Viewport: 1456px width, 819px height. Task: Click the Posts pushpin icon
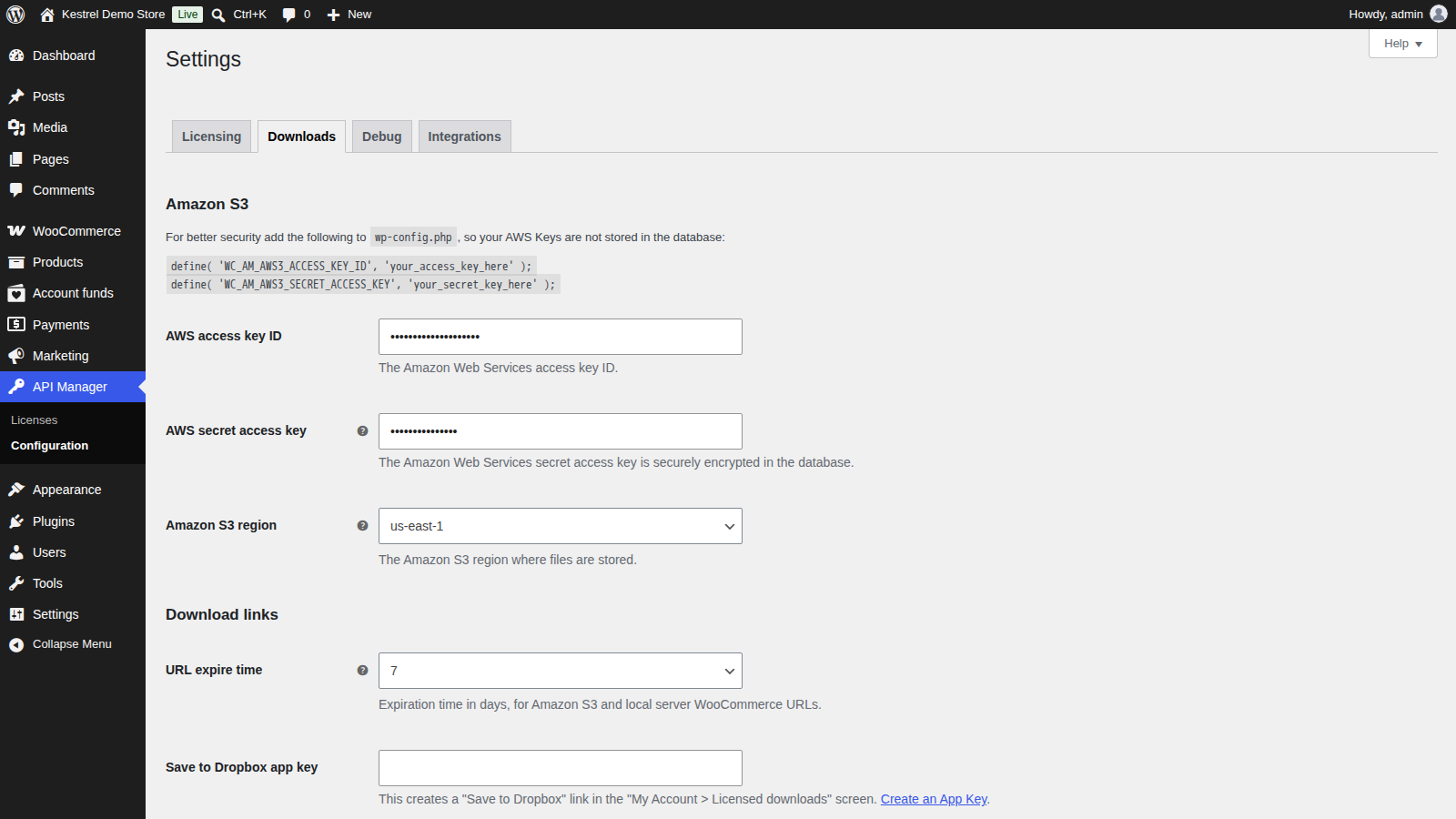(x=16, y=96)
